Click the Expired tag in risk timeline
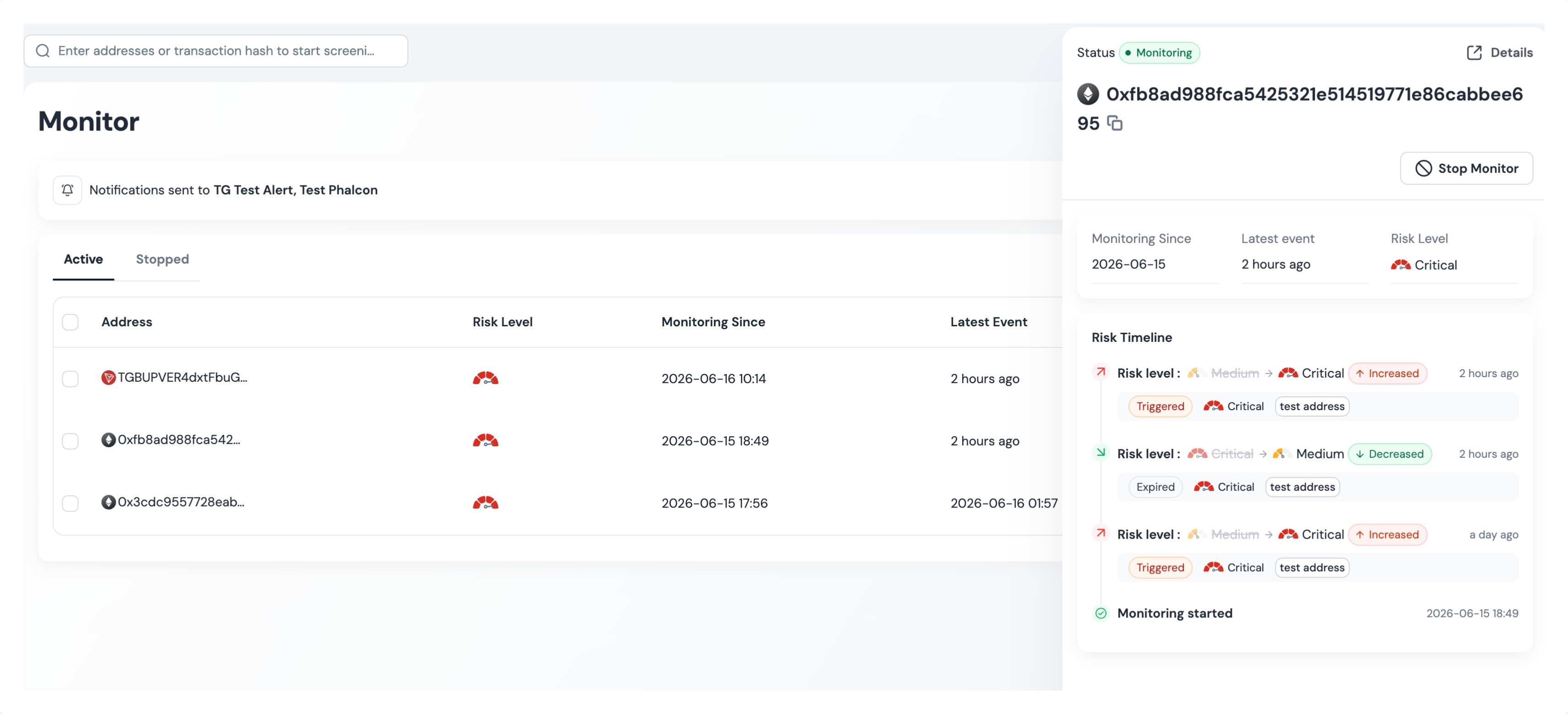Image resolution: width=1568 pixels, height=714 pixels. coord(1154,487)
